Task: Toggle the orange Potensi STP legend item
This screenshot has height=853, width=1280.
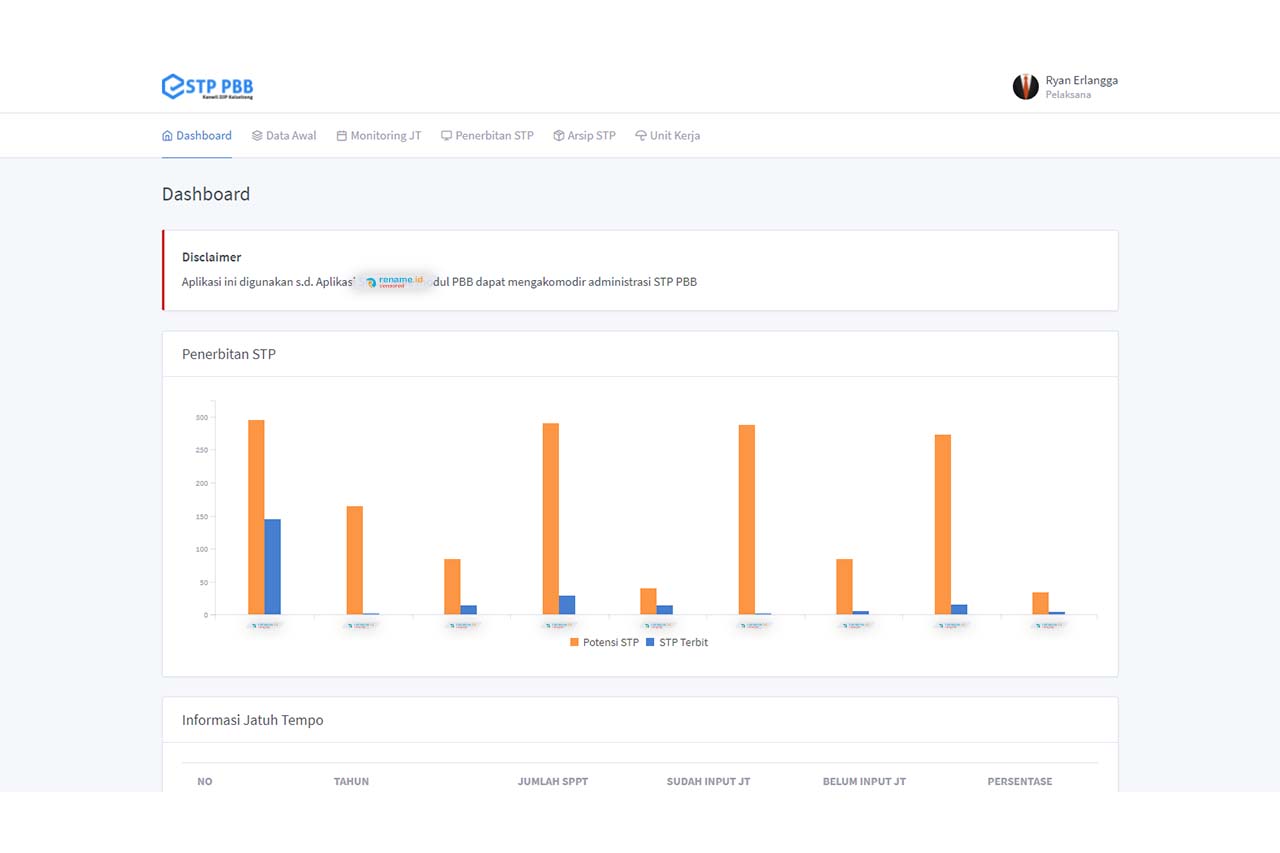Action: pos(604,642)
